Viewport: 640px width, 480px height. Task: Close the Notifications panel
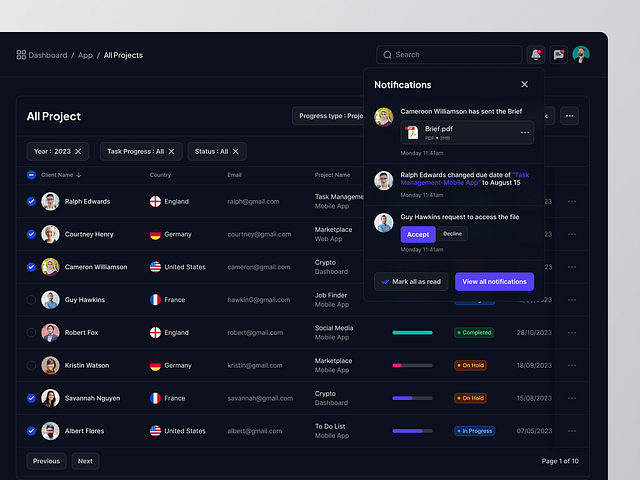(524, 85)
